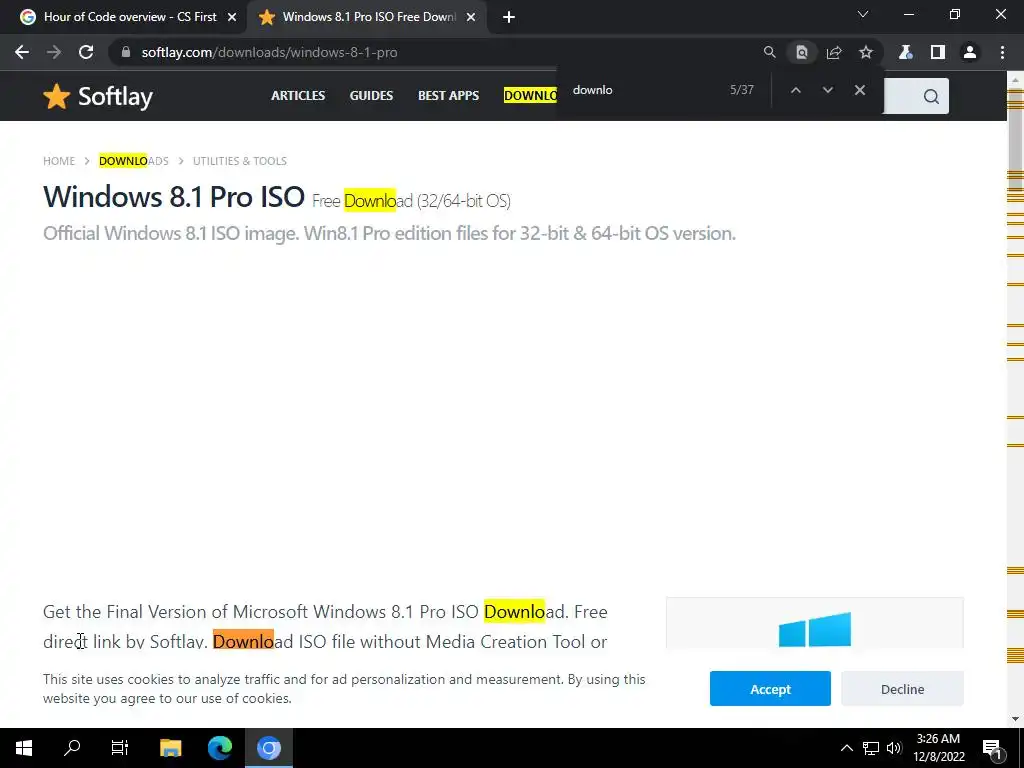Open taskbar search

(72, 748)
